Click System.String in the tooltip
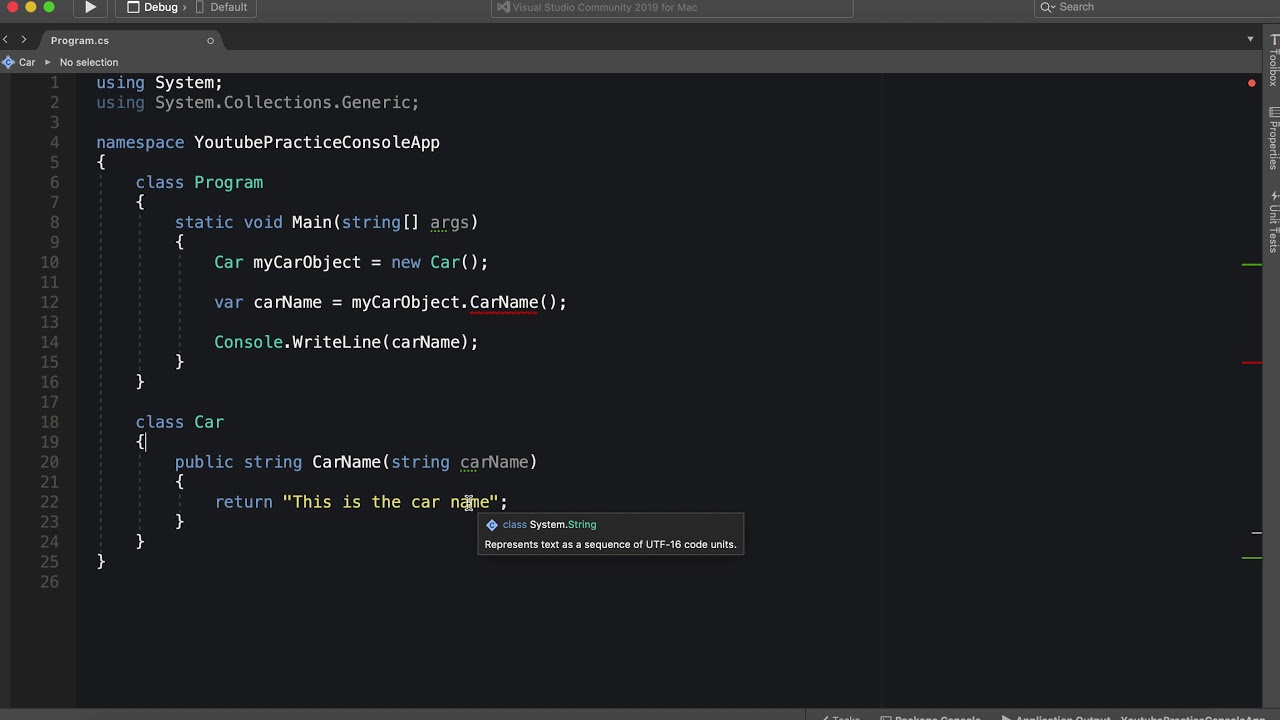The height and width of the screenshot is (720, 1280). (x=563, y=524)
